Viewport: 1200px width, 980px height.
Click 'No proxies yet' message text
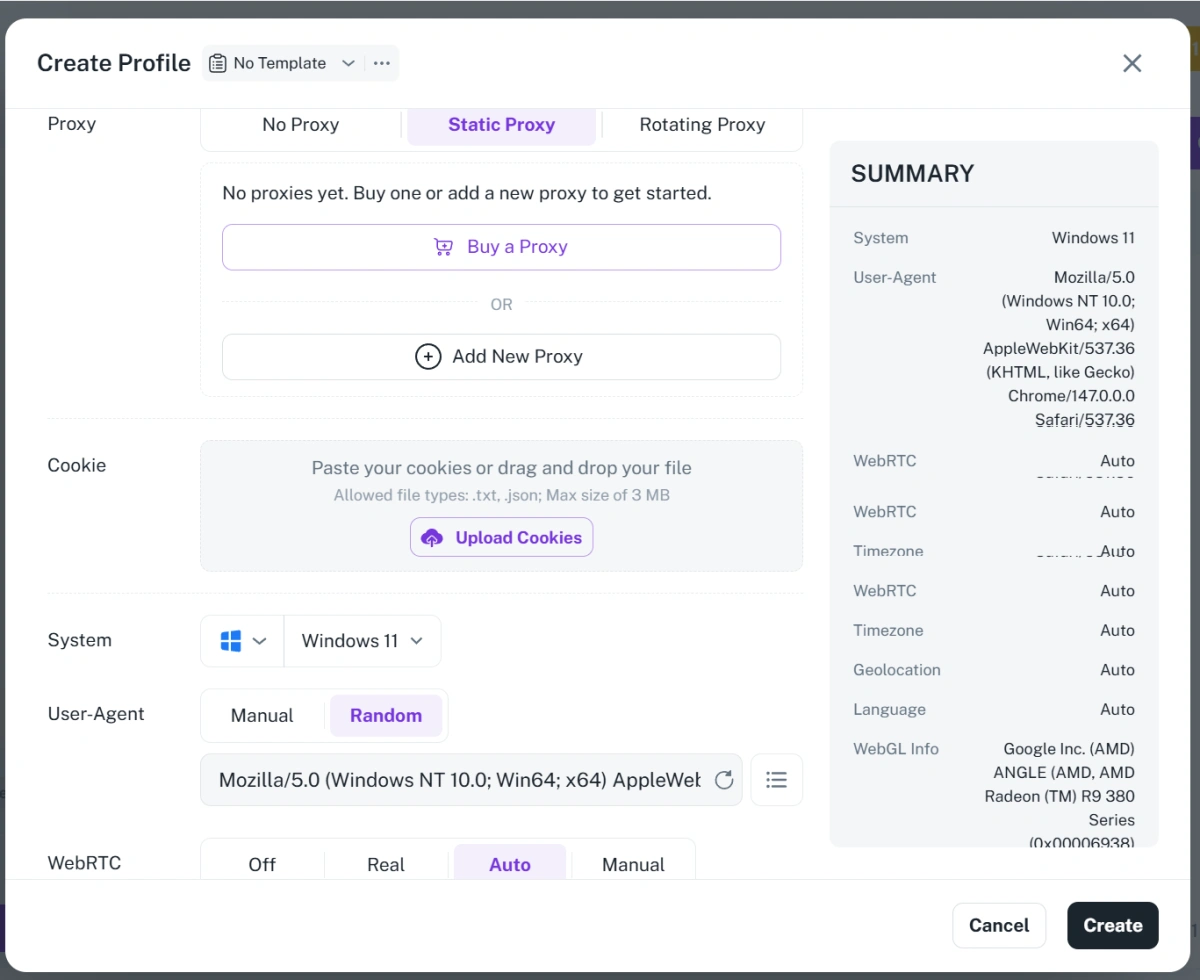click(467, 193)
